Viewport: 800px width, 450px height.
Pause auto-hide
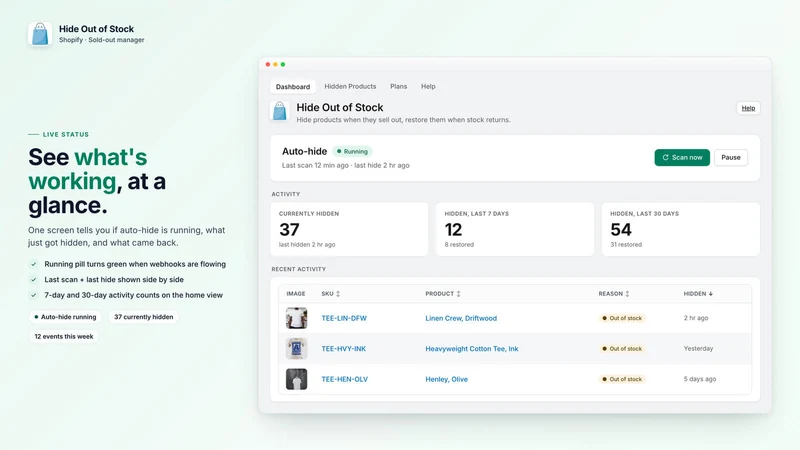731,158
